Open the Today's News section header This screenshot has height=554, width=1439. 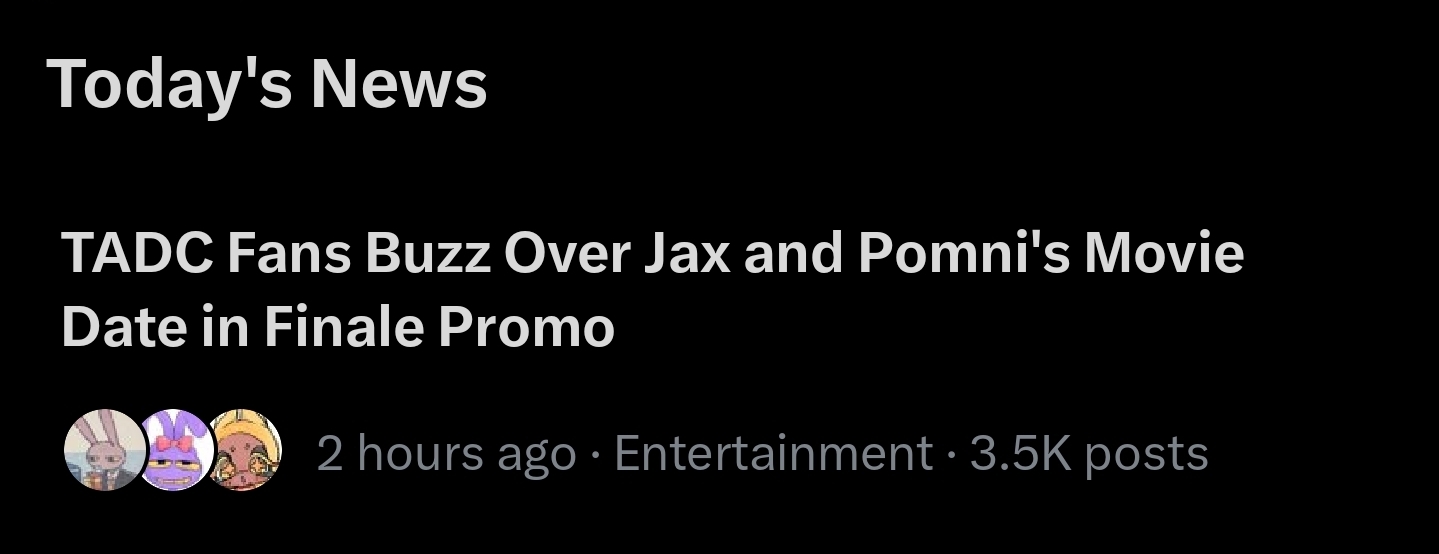click(267, 84)
